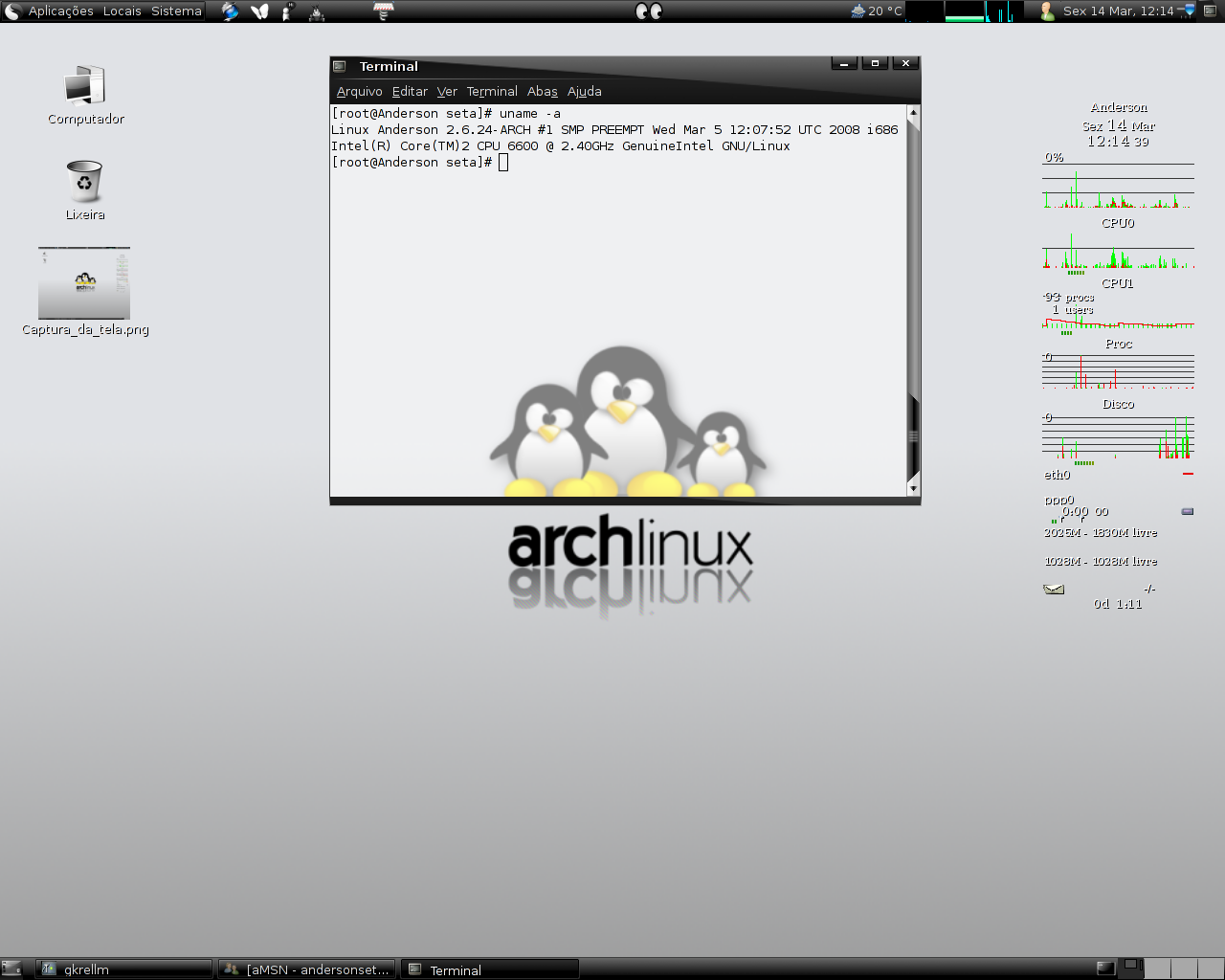
Task: Switch to the Terminal taskbar button
Action: pyautogui.click(x=490, y=969)
